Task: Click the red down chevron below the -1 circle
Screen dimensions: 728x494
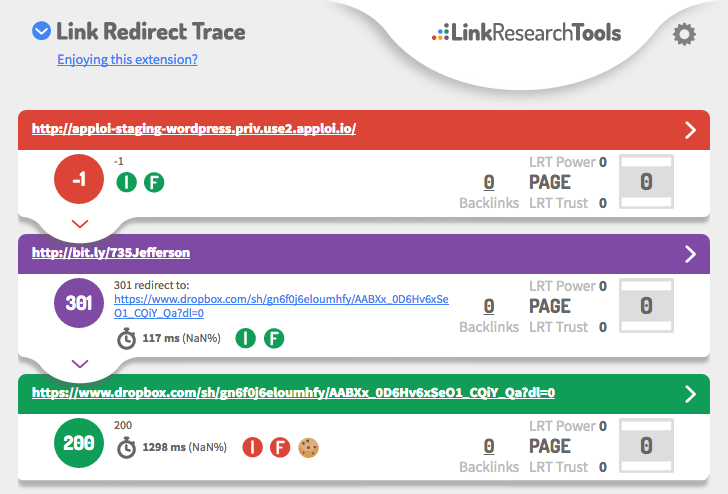Action: point(80,224)
